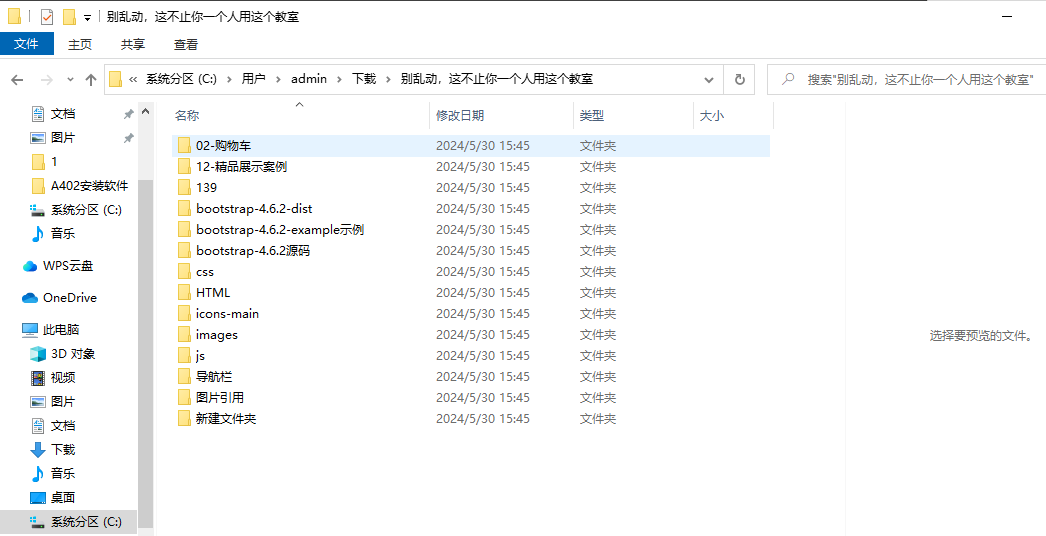The image size is (1046, 536).
Task: Open the quick access toolbar customize dropdown
Action: point(87,18)
